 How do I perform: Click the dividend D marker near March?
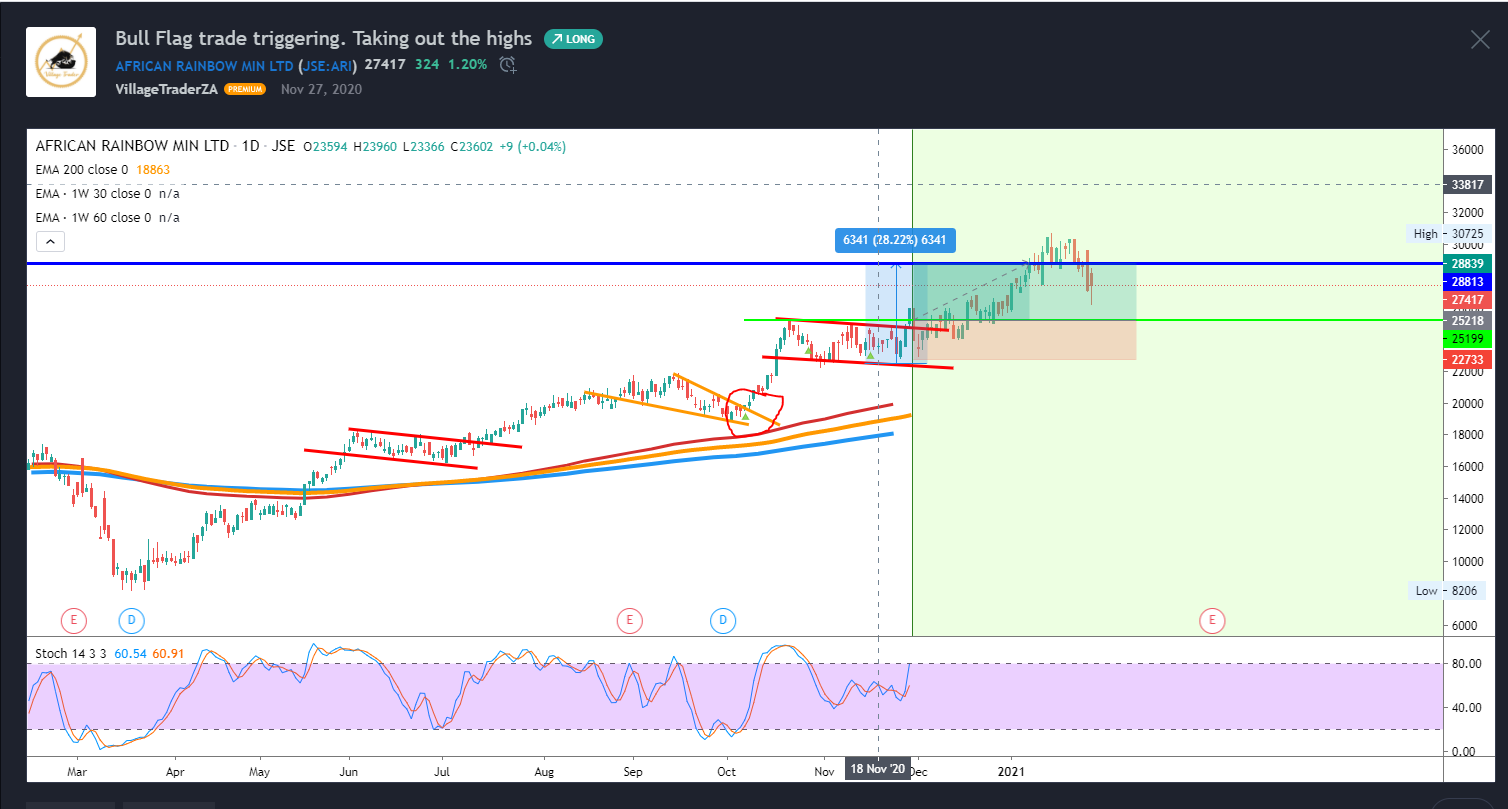pos(132,621)
